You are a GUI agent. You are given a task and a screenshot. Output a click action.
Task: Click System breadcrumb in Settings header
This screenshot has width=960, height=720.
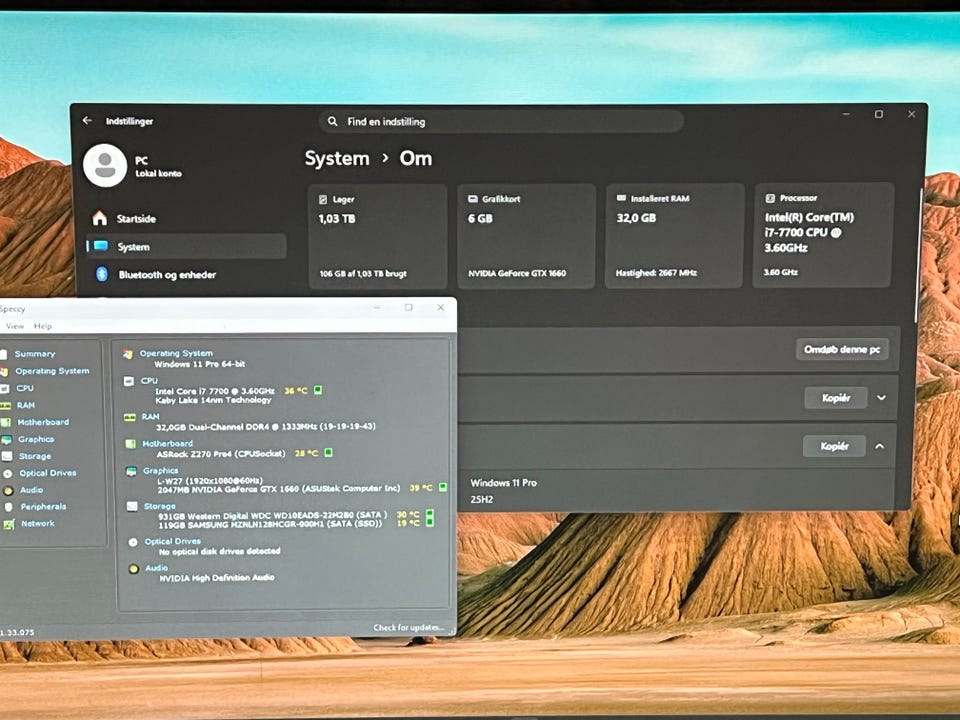pos(337,159)
